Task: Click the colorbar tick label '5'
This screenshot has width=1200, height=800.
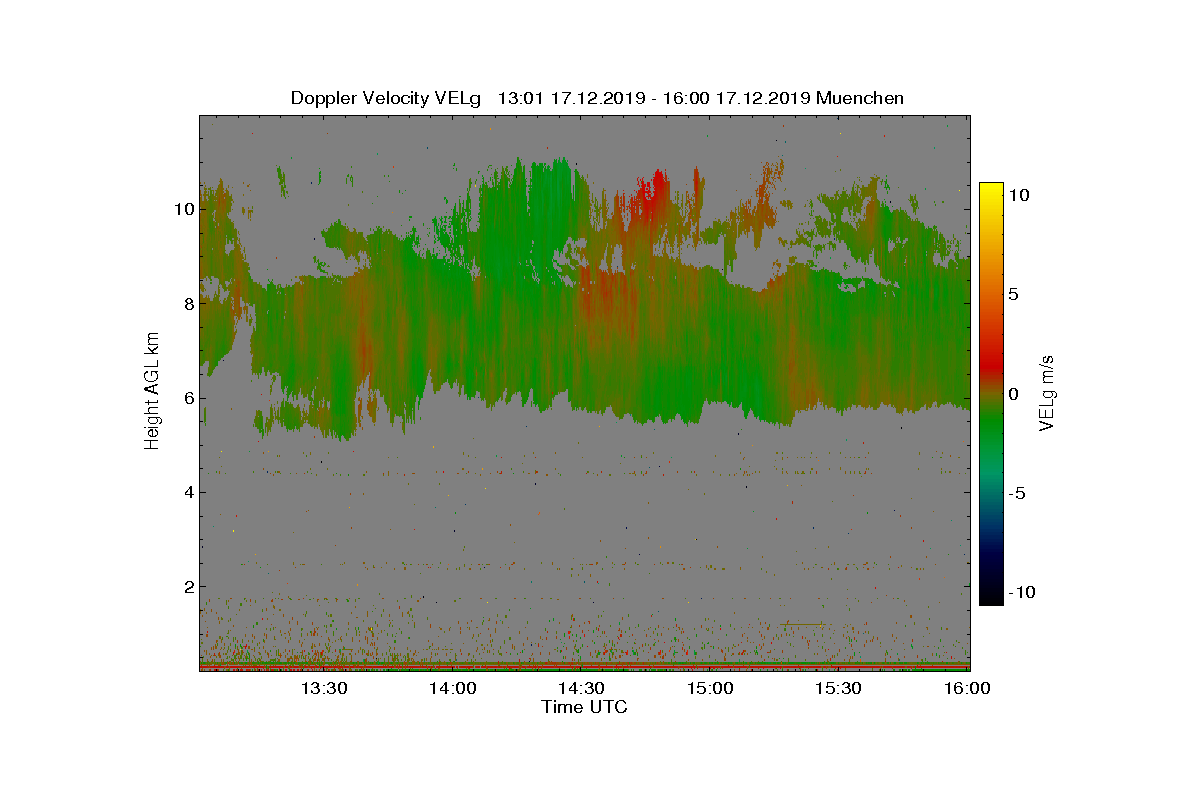Action: click(x=1013, y=295)
